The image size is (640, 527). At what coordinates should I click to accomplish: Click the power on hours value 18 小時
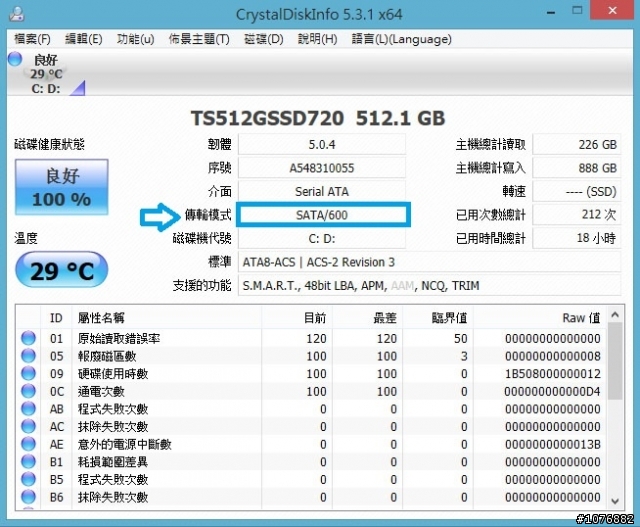click(577, 238)
